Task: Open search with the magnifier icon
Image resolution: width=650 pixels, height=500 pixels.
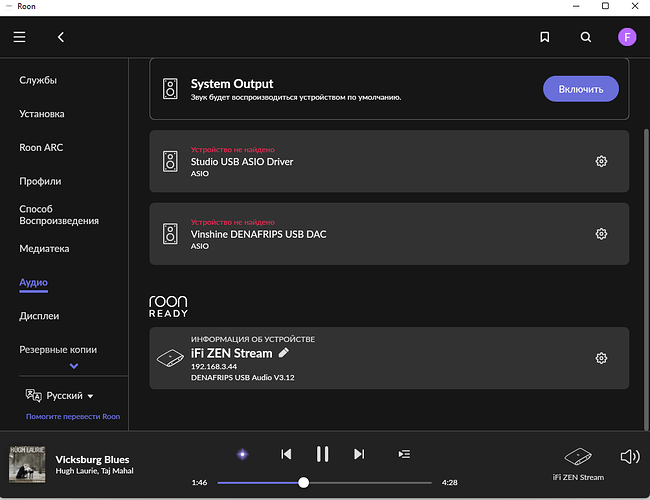Action: [x=585, y=37]
